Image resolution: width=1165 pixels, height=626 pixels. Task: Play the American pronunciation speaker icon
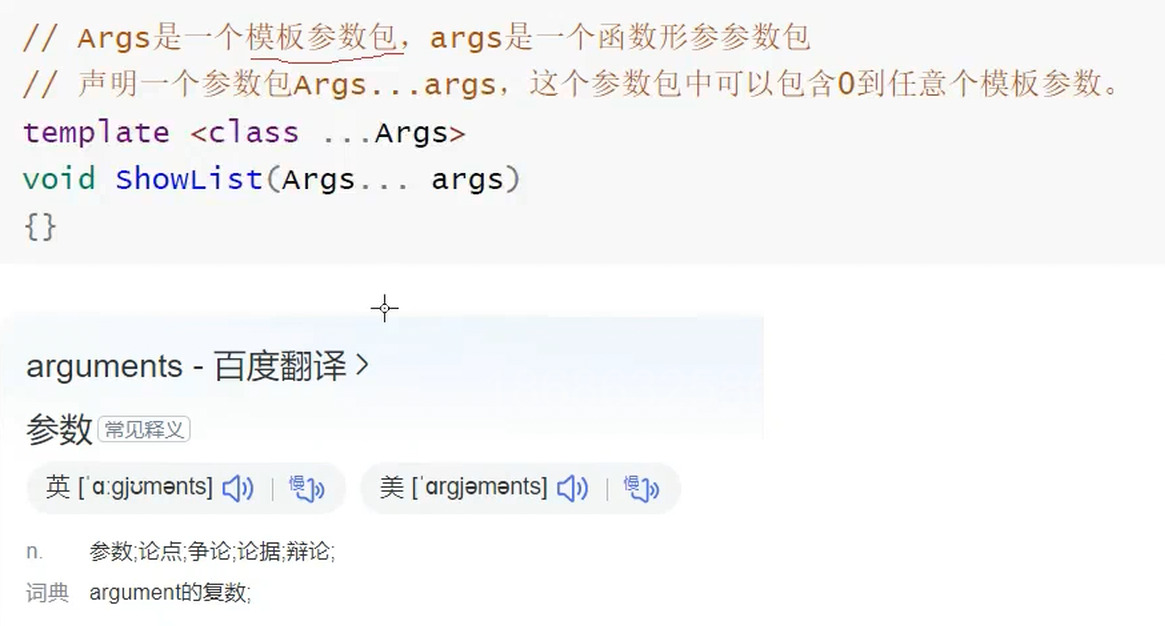[x=572, y=488]
